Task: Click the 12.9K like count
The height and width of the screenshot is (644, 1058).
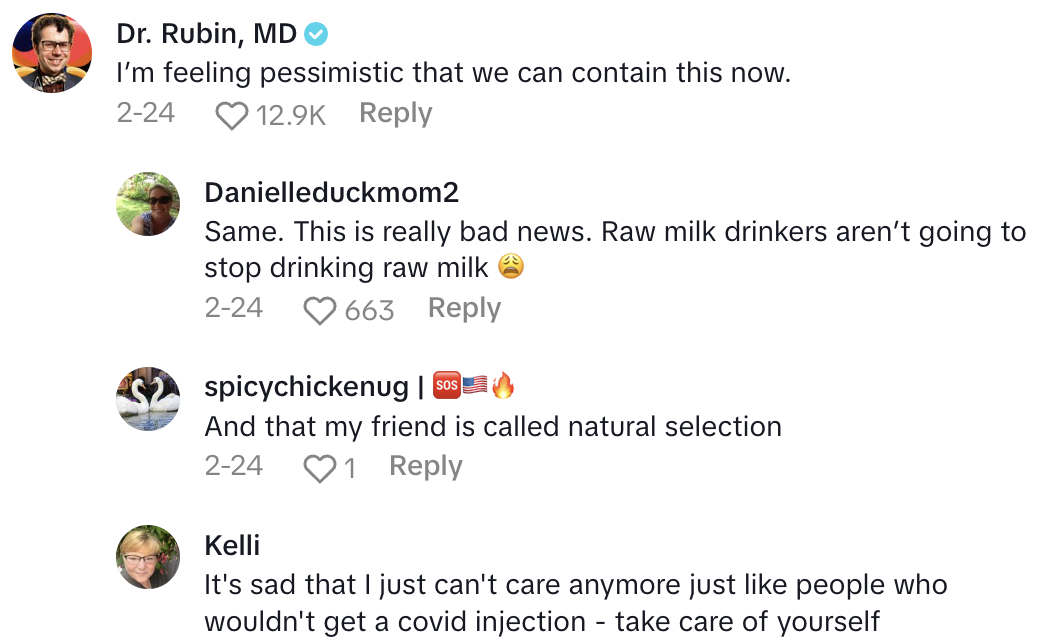Action: coord(291,116)
